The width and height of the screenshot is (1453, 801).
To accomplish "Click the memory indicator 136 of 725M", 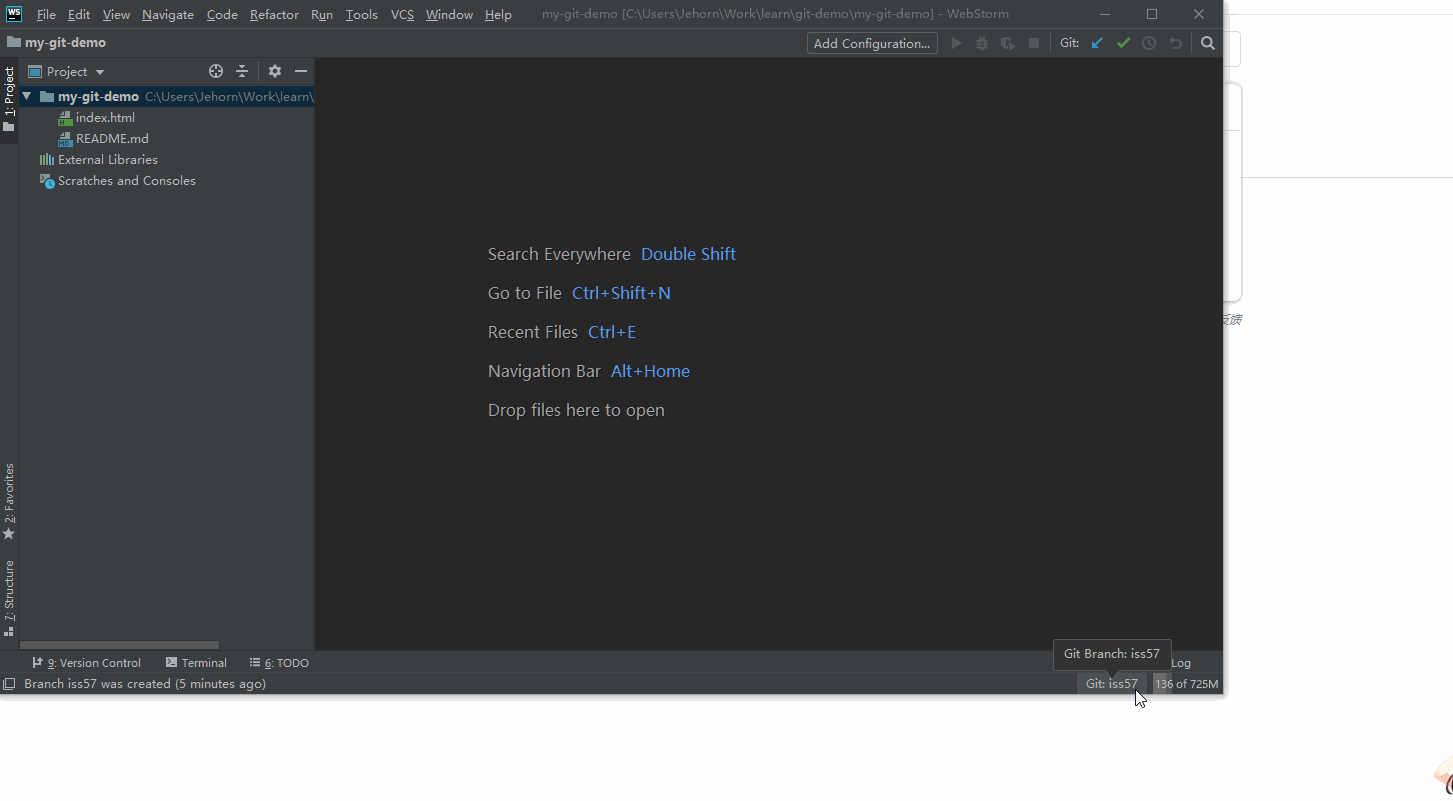I will coord(1187,684).
